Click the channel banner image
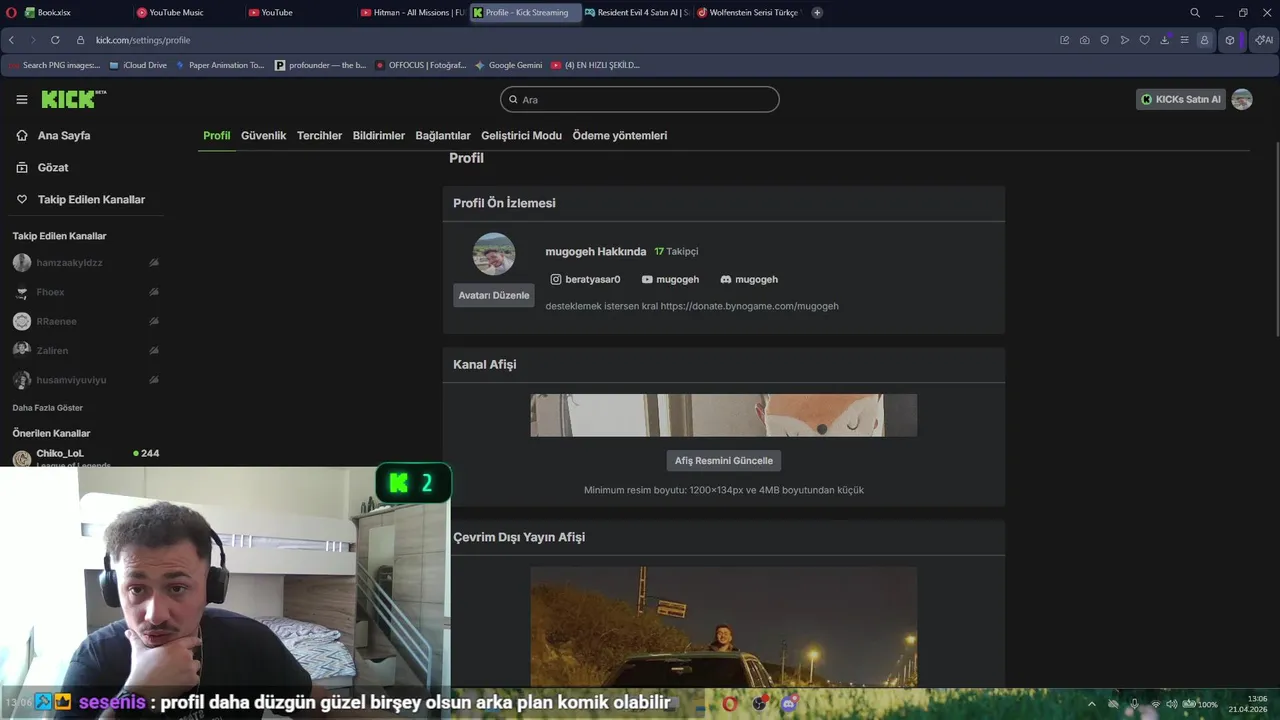 click(x=724, y=415)
